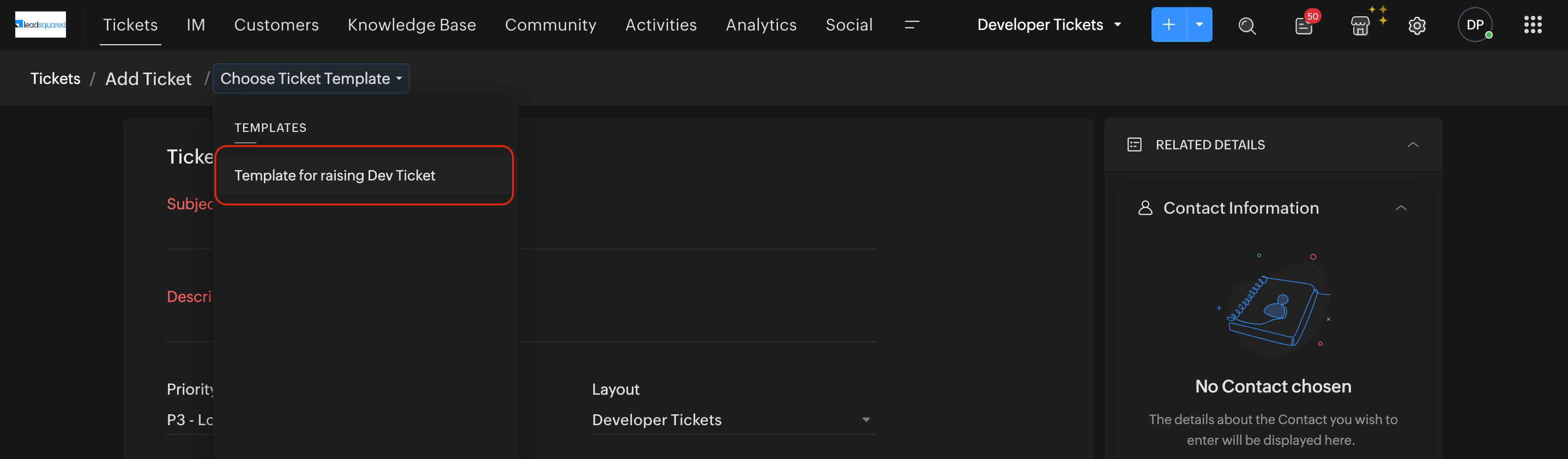
Task: Collapse the Contact Information section
Action: point(1401,208)
